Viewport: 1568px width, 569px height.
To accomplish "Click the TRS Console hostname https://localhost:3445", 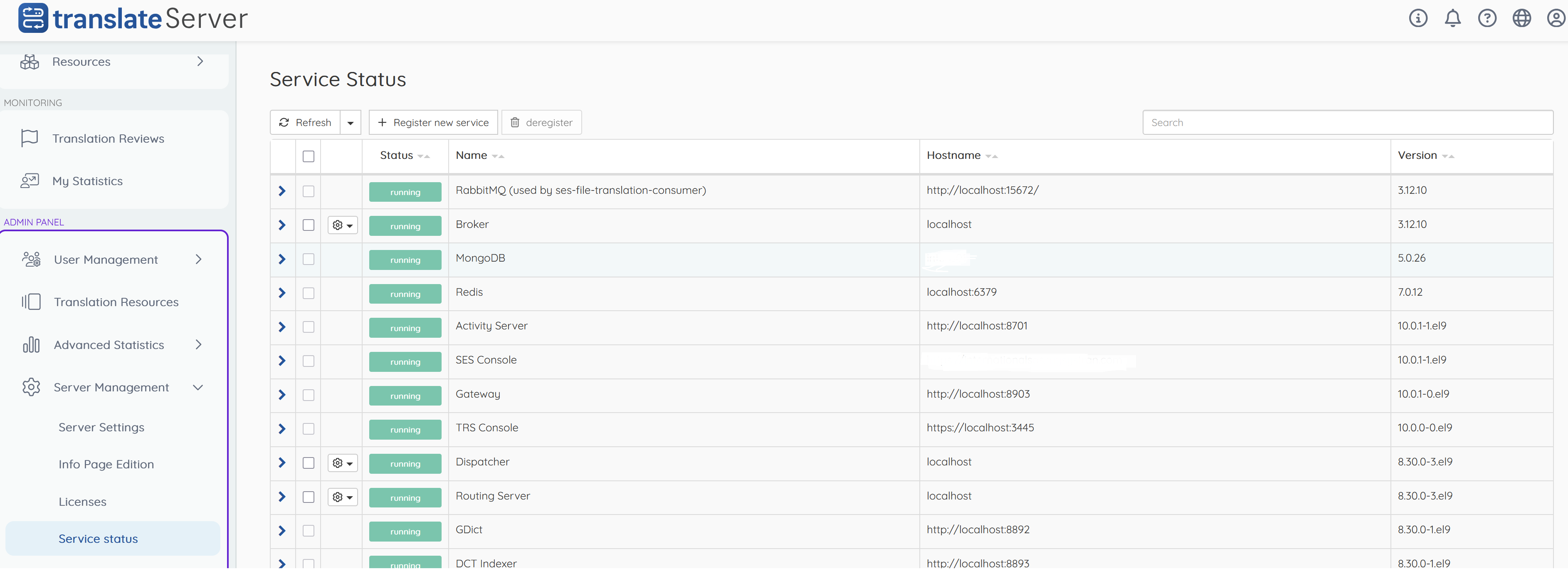I will [x=980, y=428].
